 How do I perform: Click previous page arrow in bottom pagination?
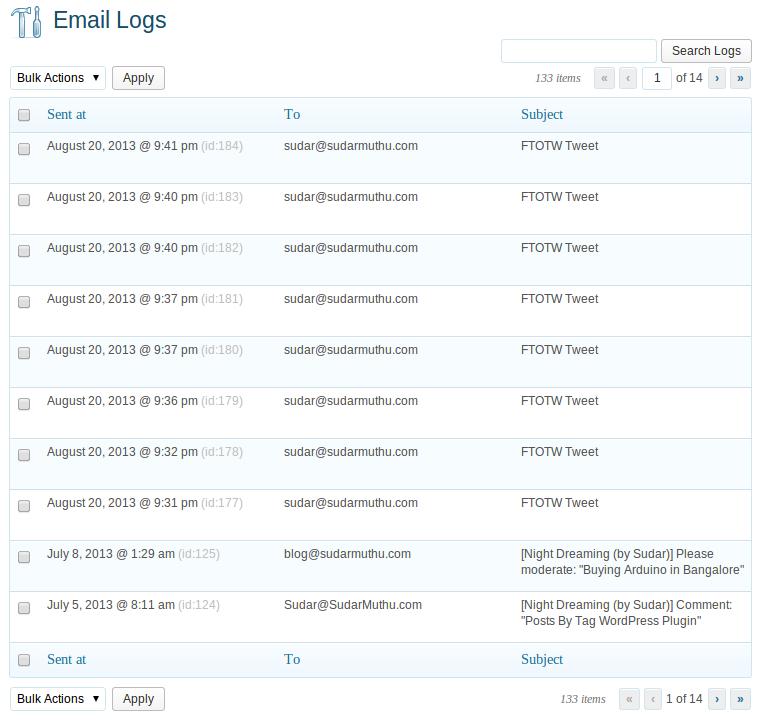pyautogui.click(x=653, y=699)
